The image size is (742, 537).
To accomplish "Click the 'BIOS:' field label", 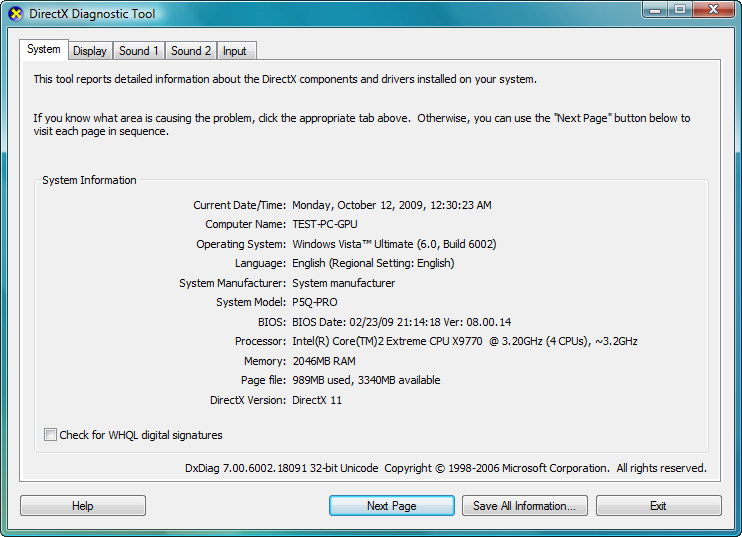I will click(272, 322).
